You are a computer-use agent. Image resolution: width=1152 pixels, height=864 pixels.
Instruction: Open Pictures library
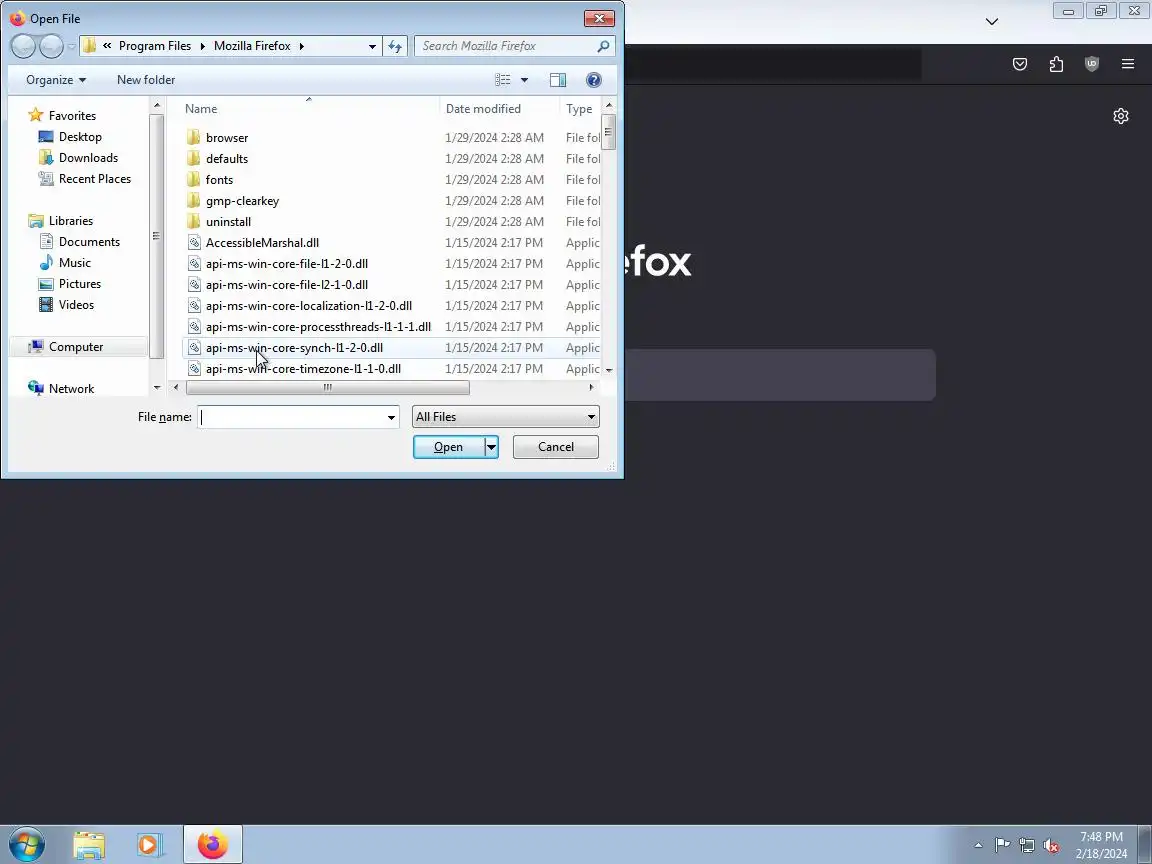pyautogui.click(x=79, y=284)
